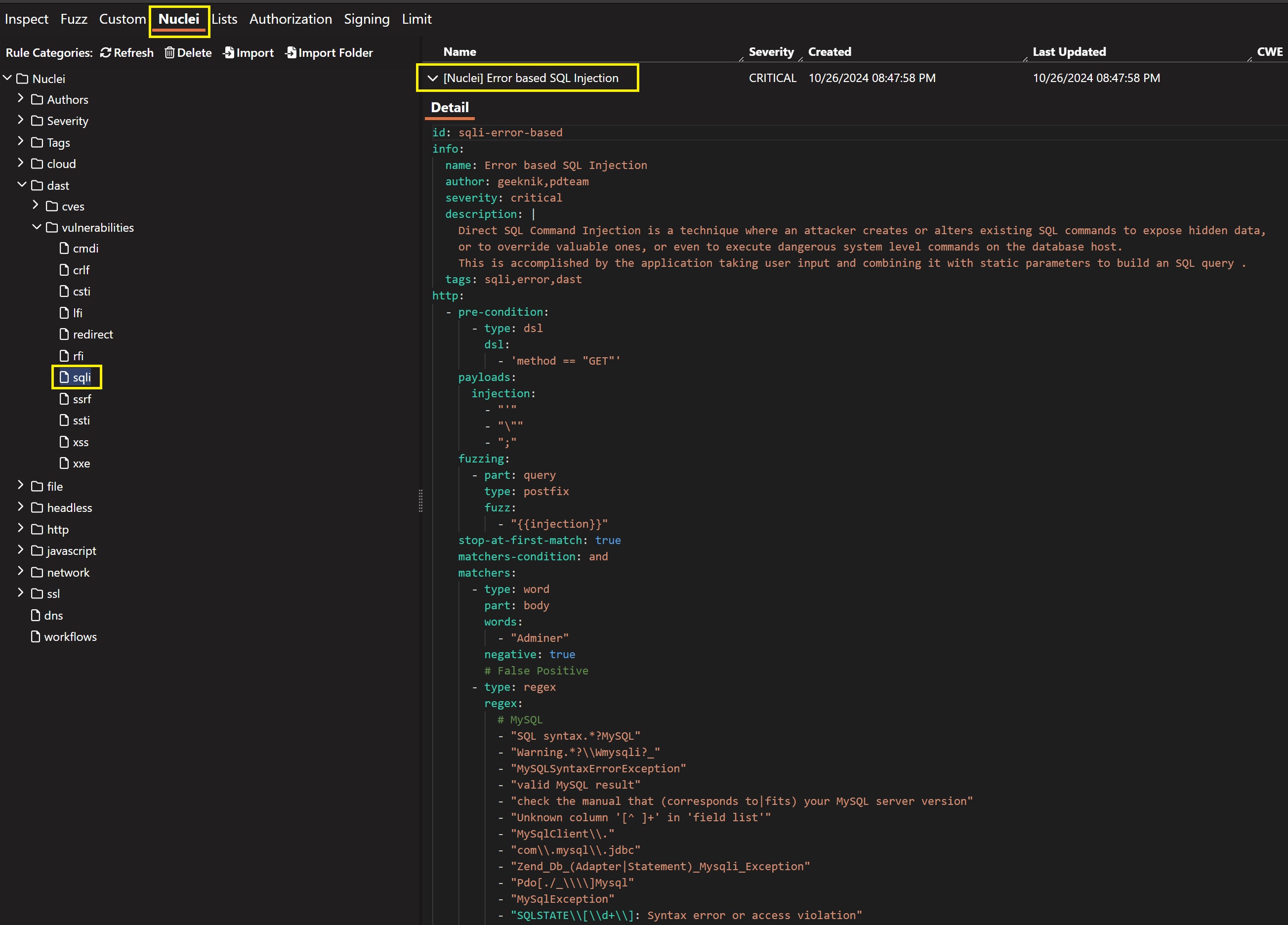Click the vertical panel splitter handle

tap(420, 501)
